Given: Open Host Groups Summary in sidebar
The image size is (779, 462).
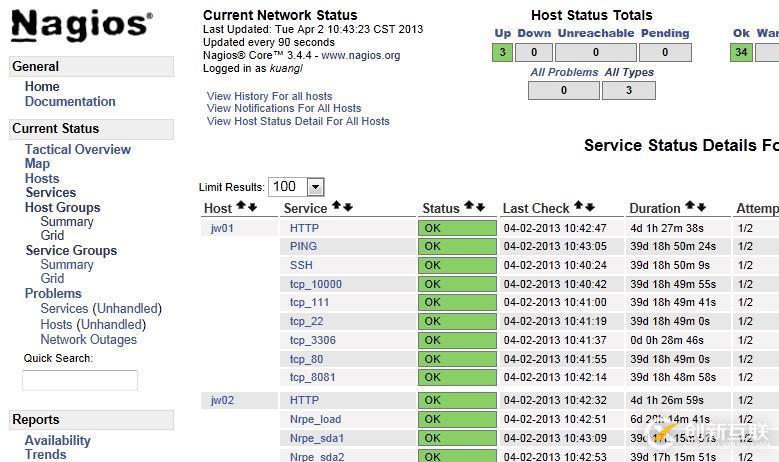Looking at the screenshot, I should [x=67, y=222].
